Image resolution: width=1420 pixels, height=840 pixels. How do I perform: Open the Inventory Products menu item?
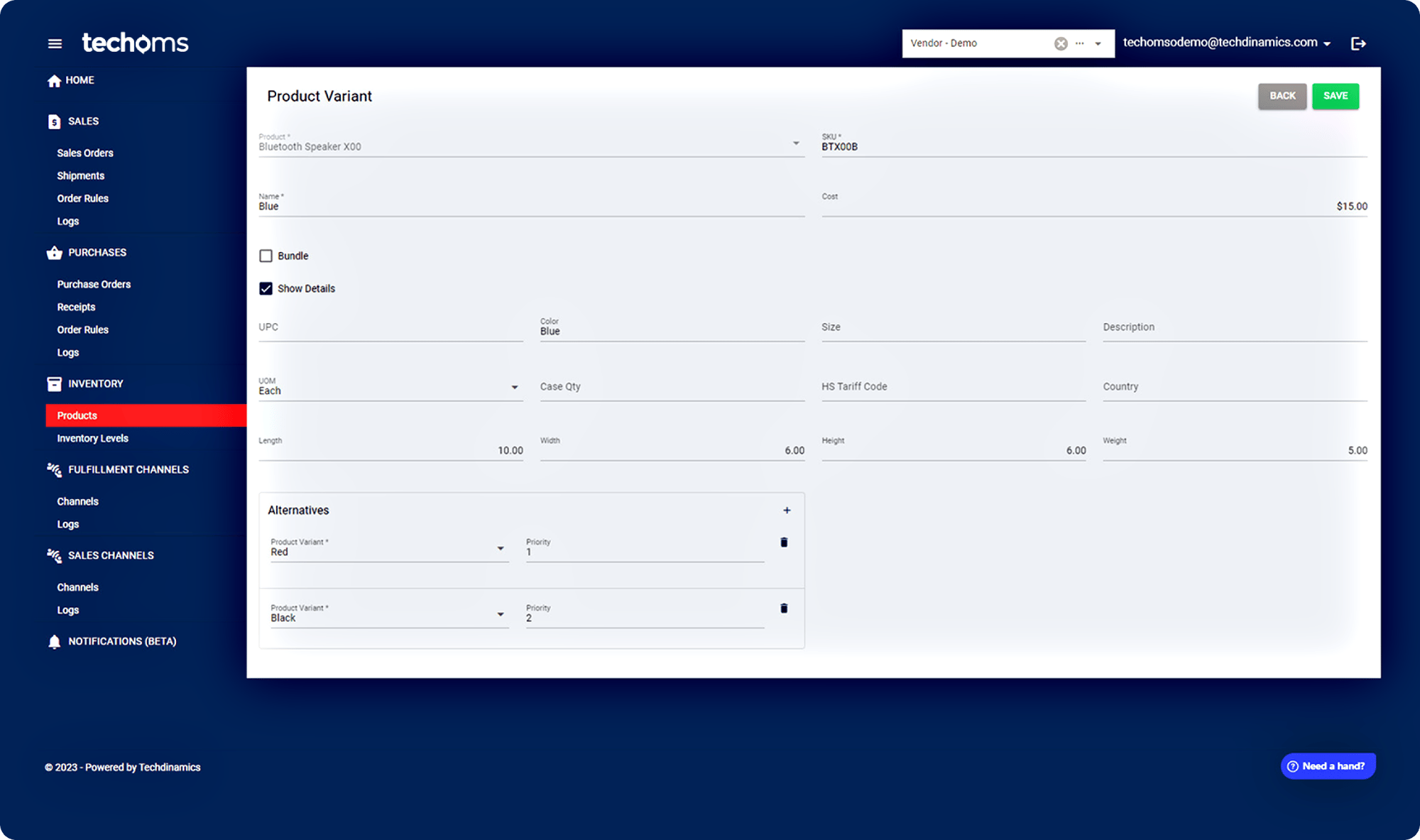coord(77,415)
